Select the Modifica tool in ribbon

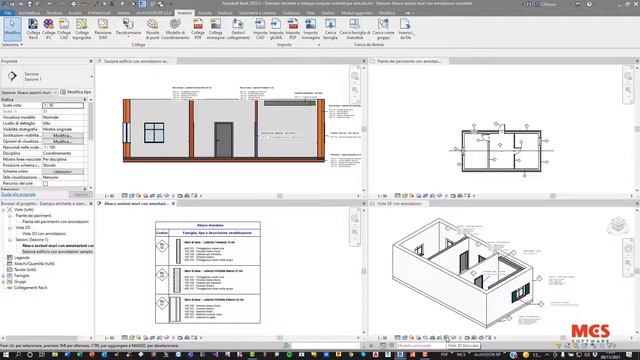coord(12,29)
